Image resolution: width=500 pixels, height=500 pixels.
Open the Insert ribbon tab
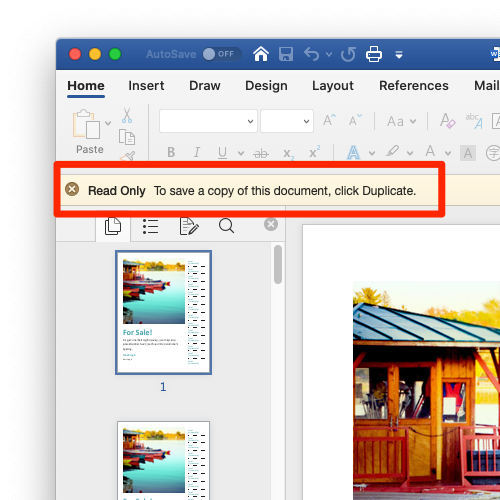click(146, 86)
